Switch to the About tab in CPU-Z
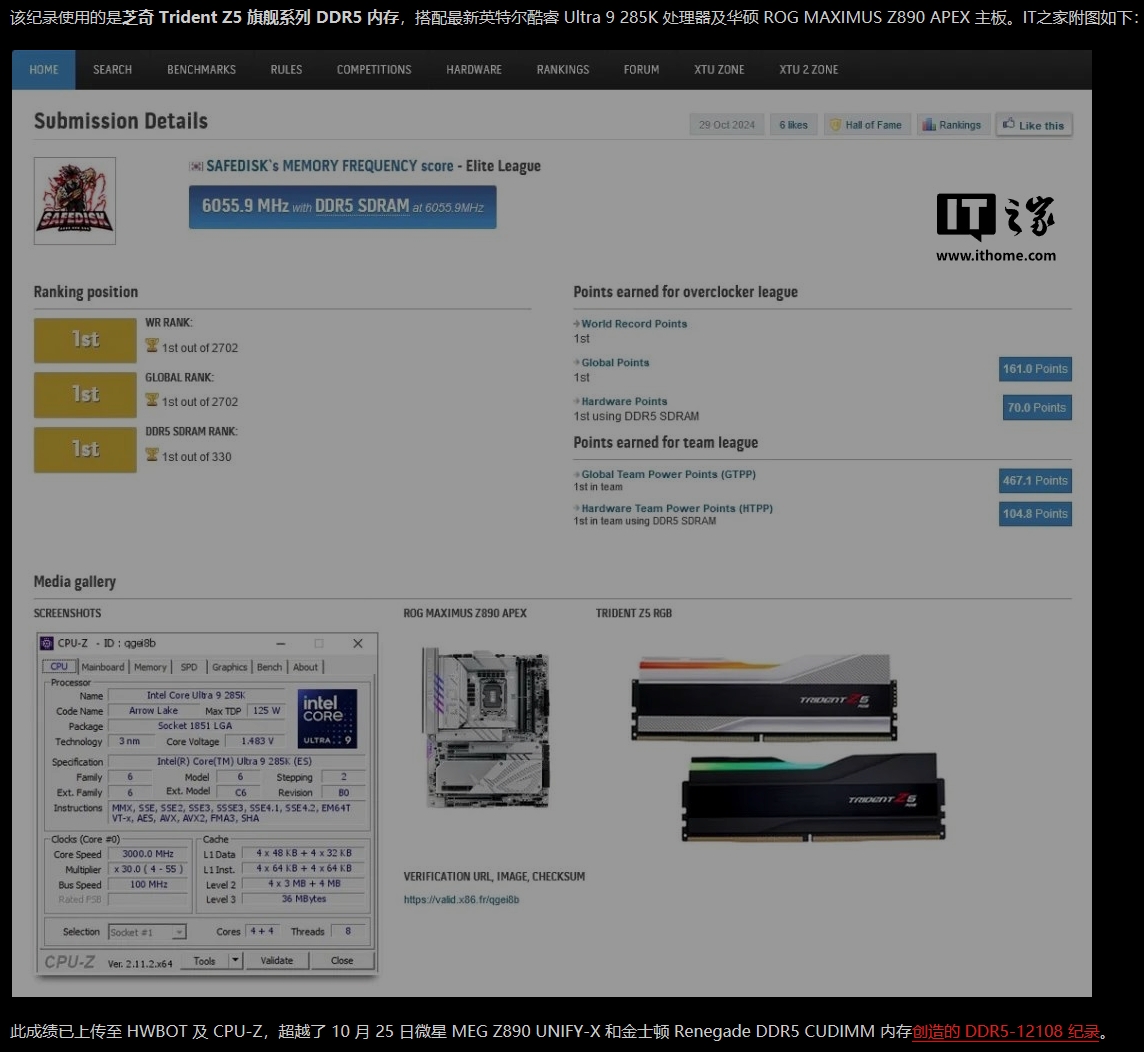 (306, 667)
